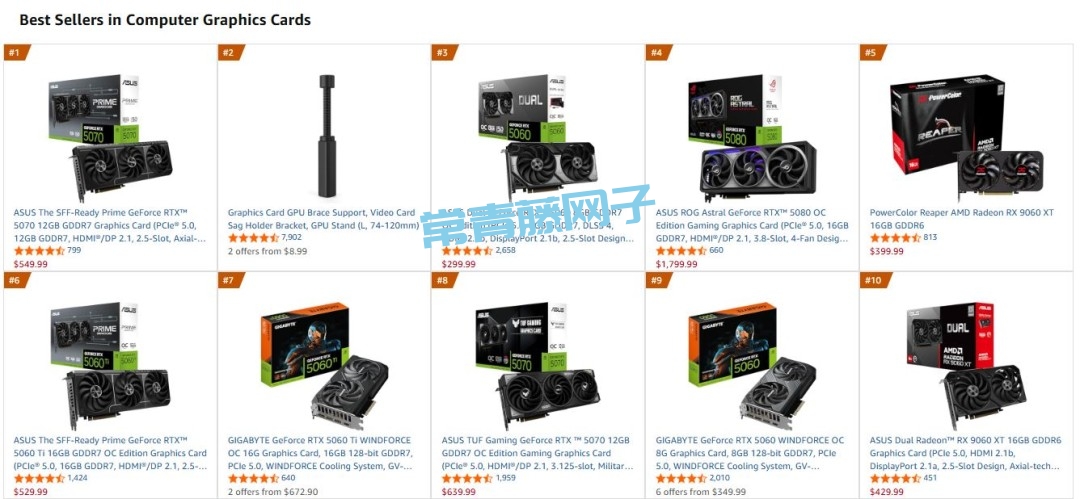
Task: Open the PowerColor Reaper RX 9060 XT image
Action: coord(967,134)
